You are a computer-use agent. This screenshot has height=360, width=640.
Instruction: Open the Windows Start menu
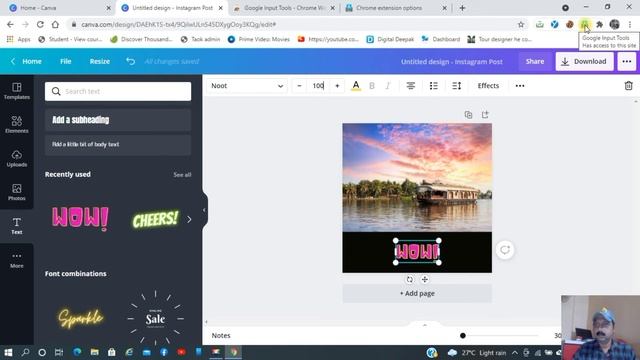[8, 352]
